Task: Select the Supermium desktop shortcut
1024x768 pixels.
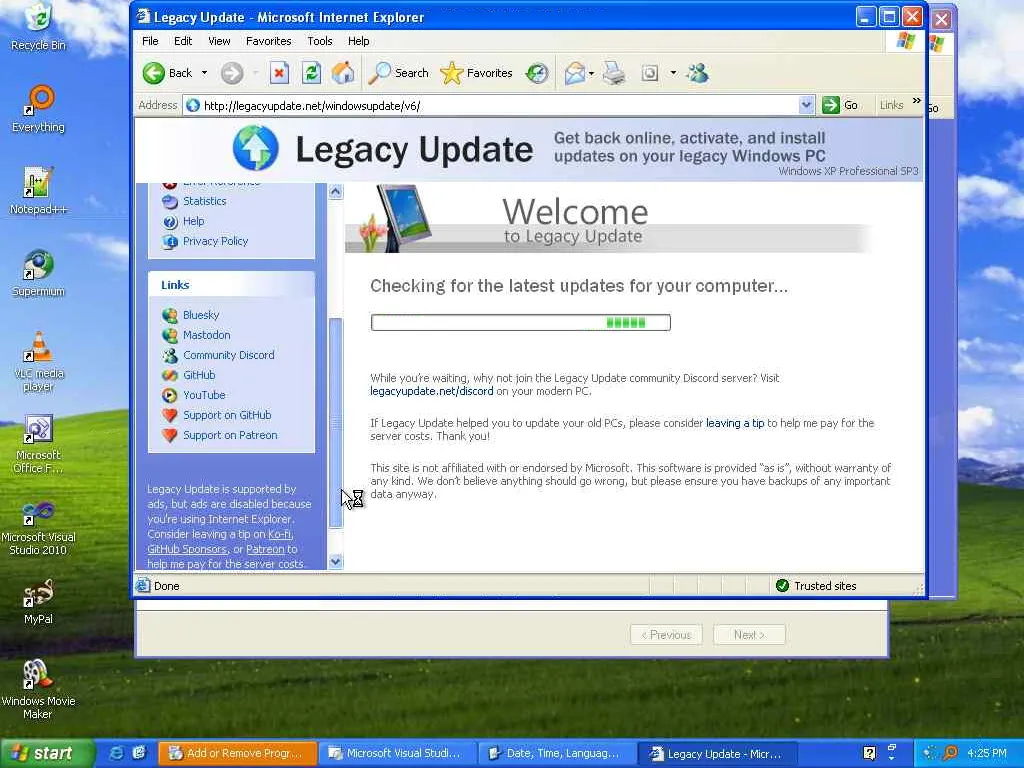Action: [x=39, y=273]
